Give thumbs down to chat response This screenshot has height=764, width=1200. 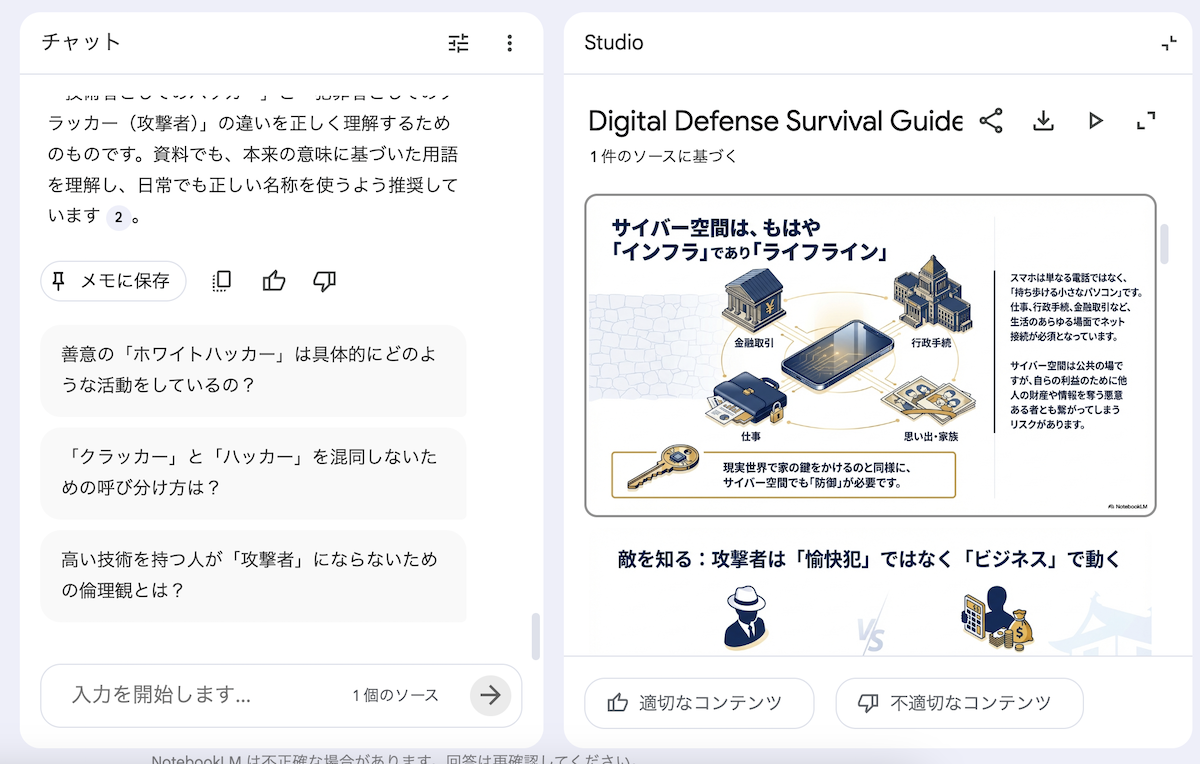click(x=324, y=281)
